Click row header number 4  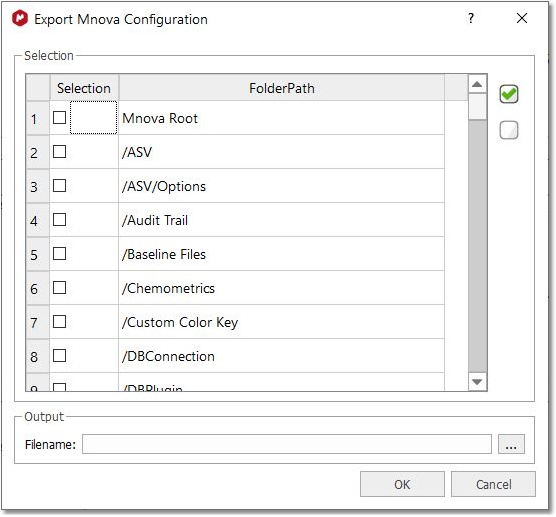[38, 220]
